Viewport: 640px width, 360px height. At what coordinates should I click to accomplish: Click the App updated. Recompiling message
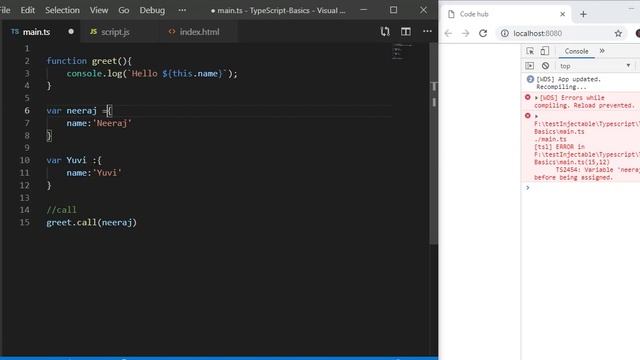[x=568, y=83]
